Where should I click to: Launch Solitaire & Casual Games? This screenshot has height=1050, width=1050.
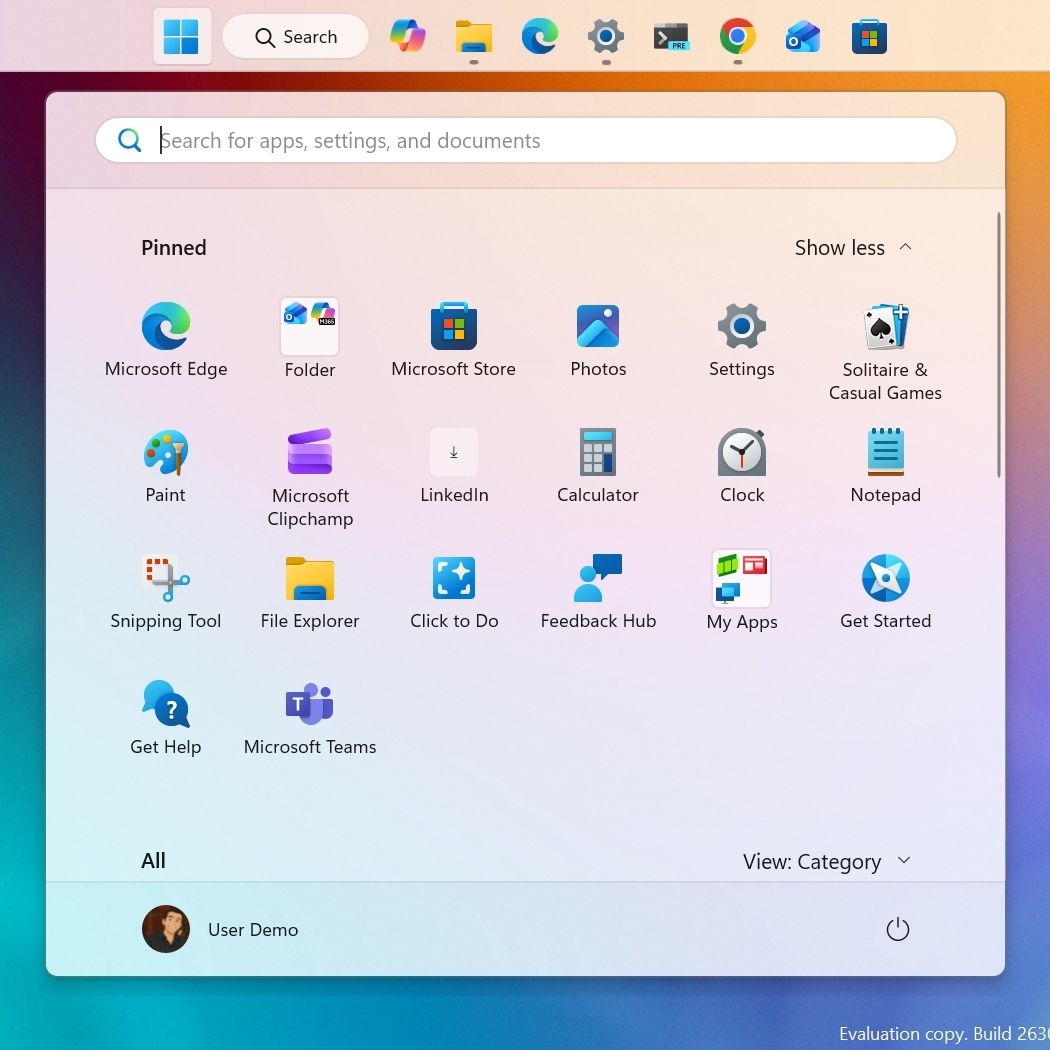coord(885,352)
